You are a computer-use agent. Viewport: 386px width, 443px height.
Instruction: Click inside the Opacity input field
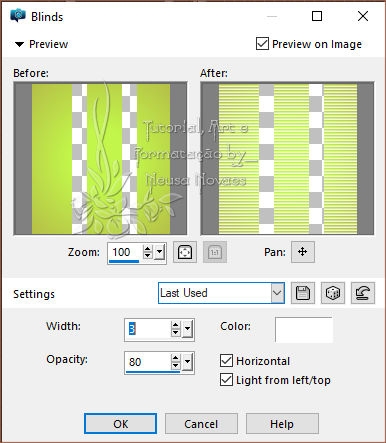tap(148, 362)
